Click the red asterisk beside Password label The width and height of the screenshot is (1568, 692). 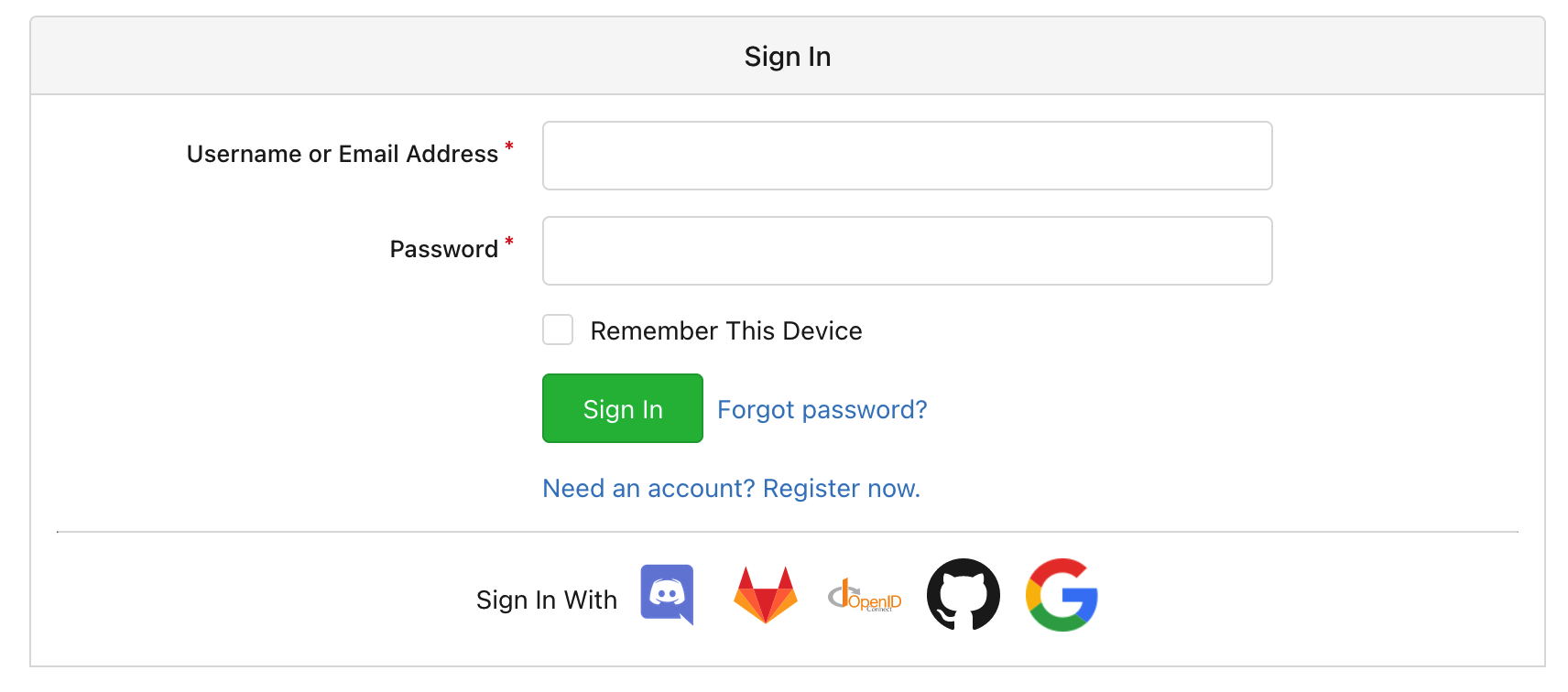click(509, 242)
